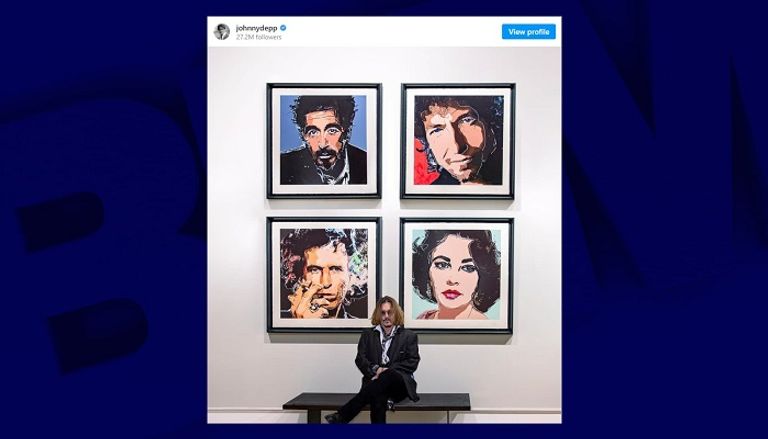Click the round profile avatar thumbnail
The width and height of the screenshot is (768, 439).
point(222,32)
